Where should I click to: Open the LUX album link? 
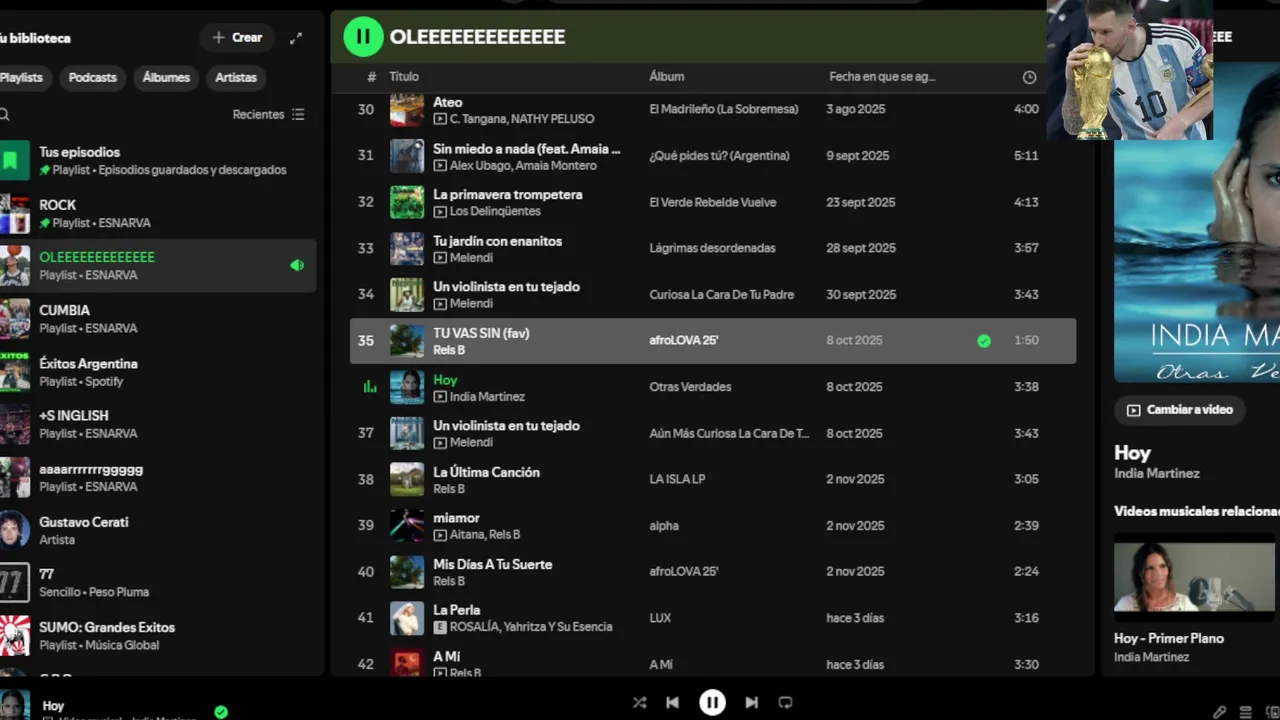pyautogui.click(x=660, y=618)
